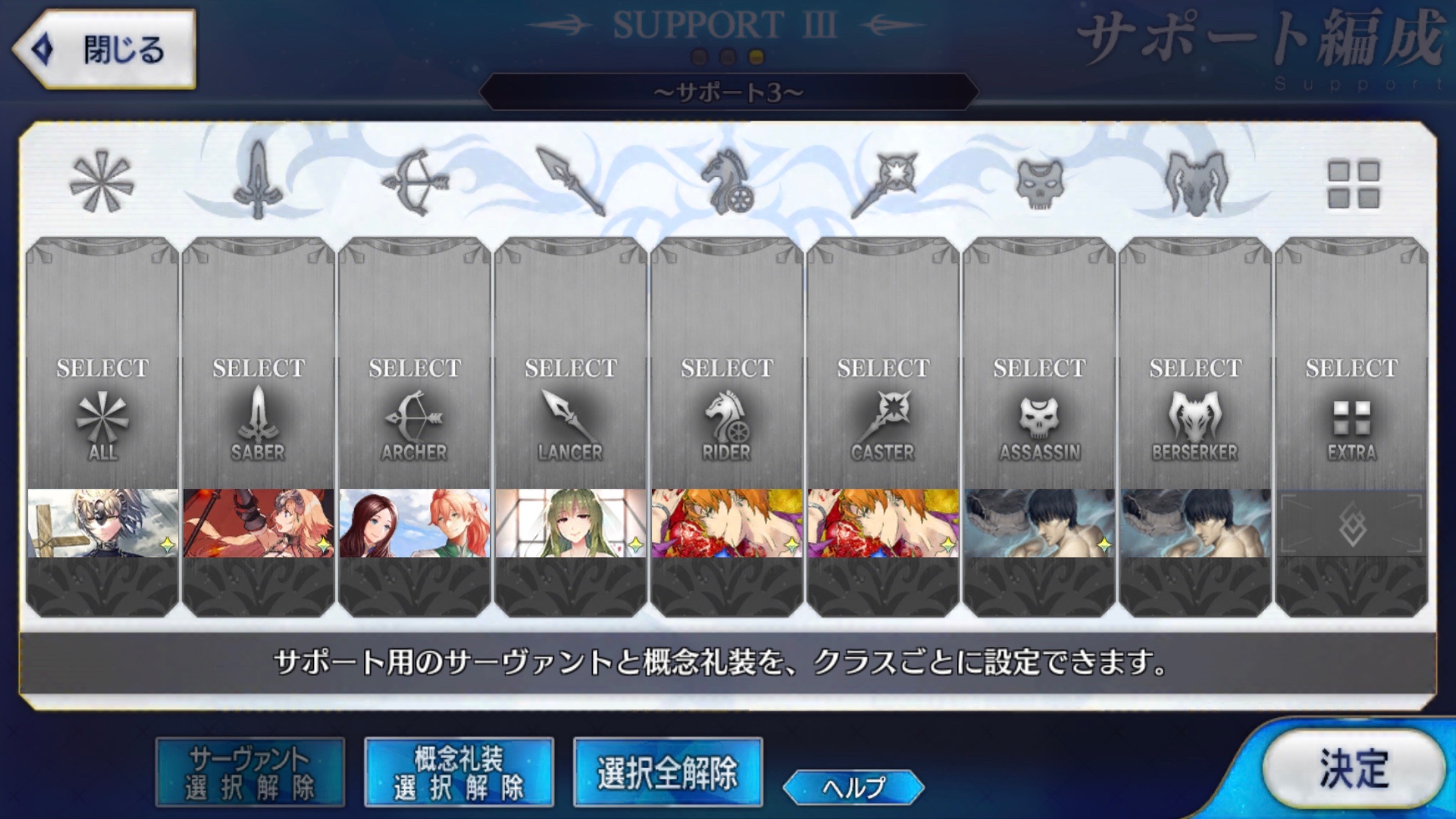The image size is (1456, 819).
Task: Tap the All class asterisk icon
Action: [102, 182]
